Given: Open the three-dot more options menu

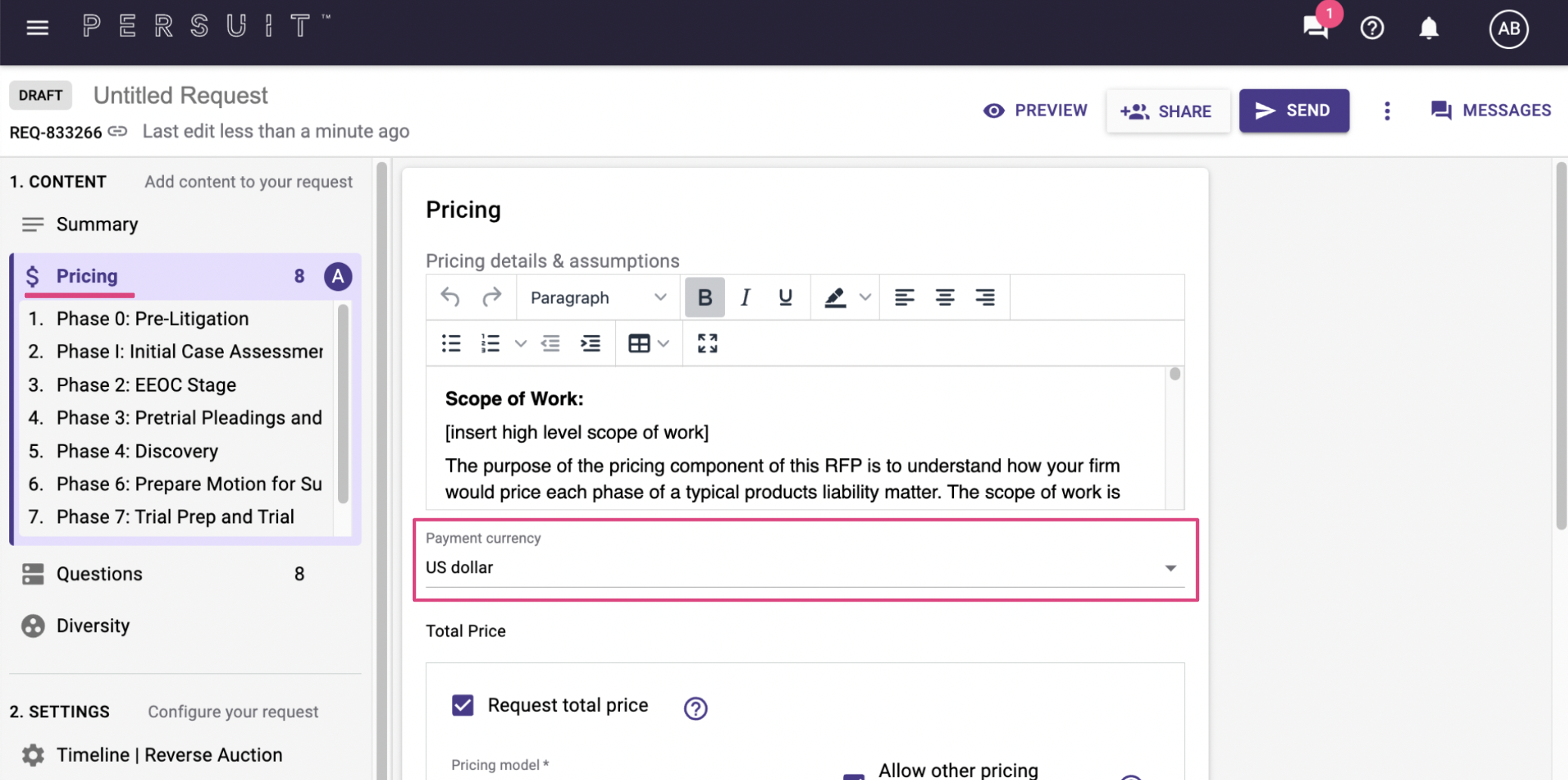Looking at the screenshot, I should click(1387, 111).
